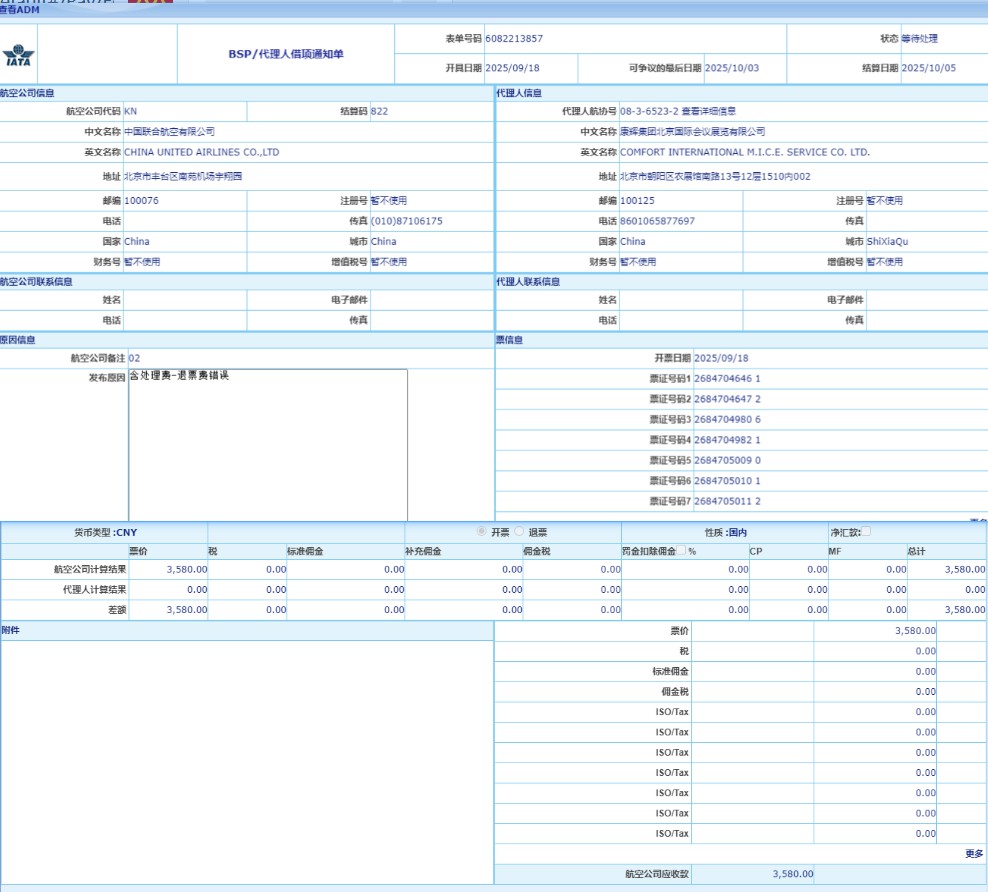
Task: Click the IATA logo icon
Action: [18, 55]
